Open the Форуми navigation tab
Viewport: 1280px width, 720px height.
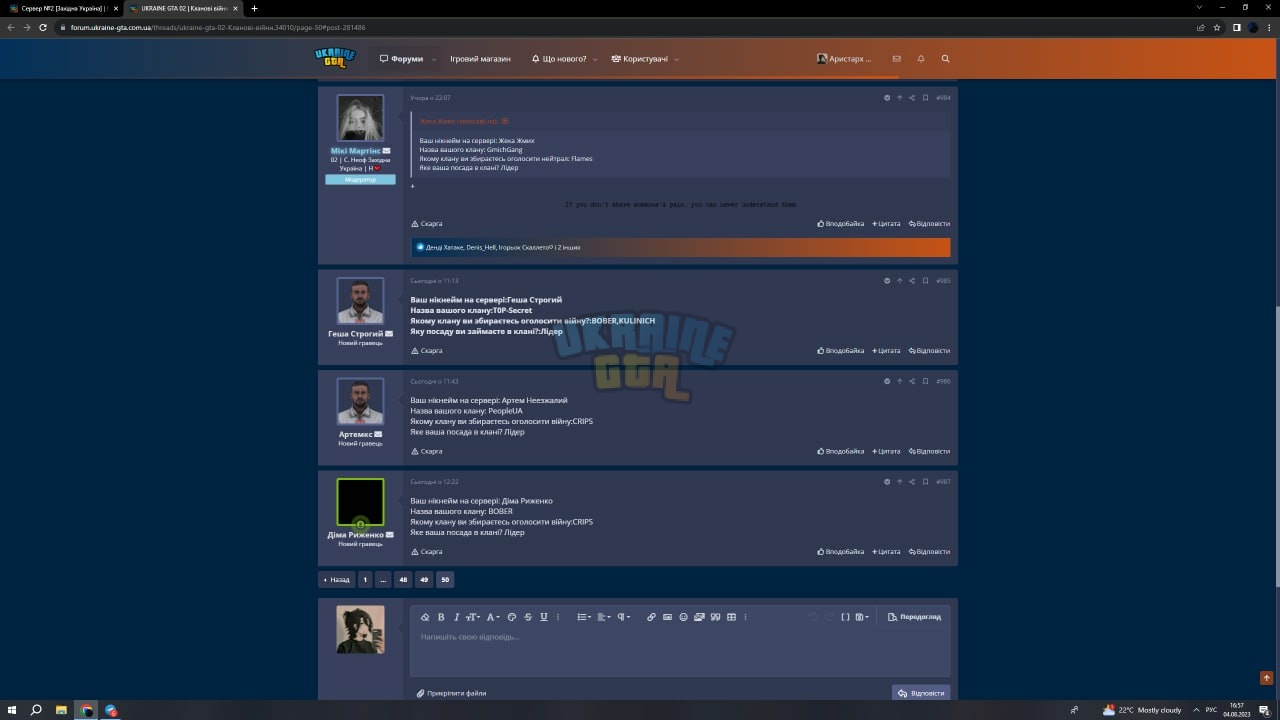click(x=401, y=59)
